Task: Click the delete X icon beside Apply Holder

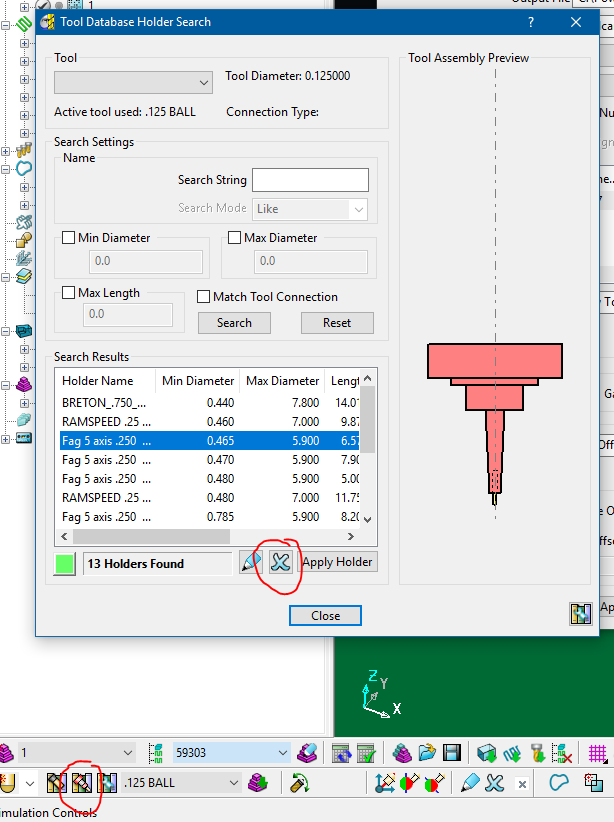Action: pyautogui.click(x=281, y=563)
